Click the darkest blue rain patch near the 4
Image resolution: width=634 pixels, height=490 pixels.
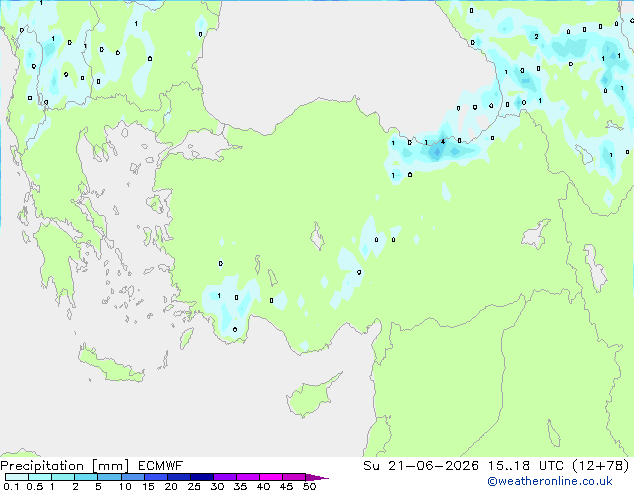[x=436, y=153]
